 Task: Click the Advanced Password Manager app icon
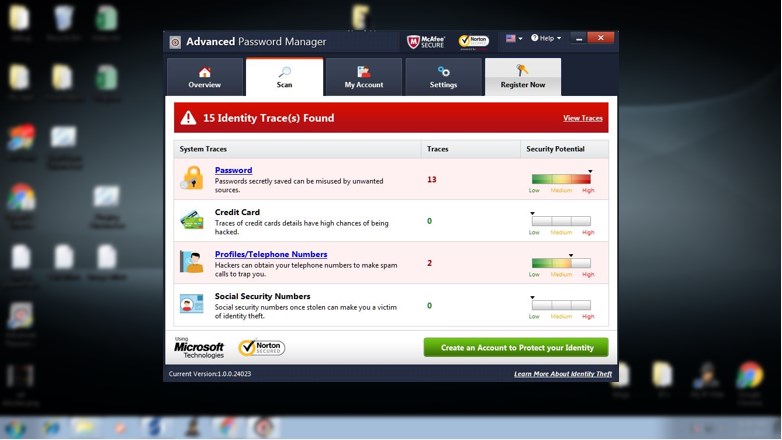tap(175, 42)
